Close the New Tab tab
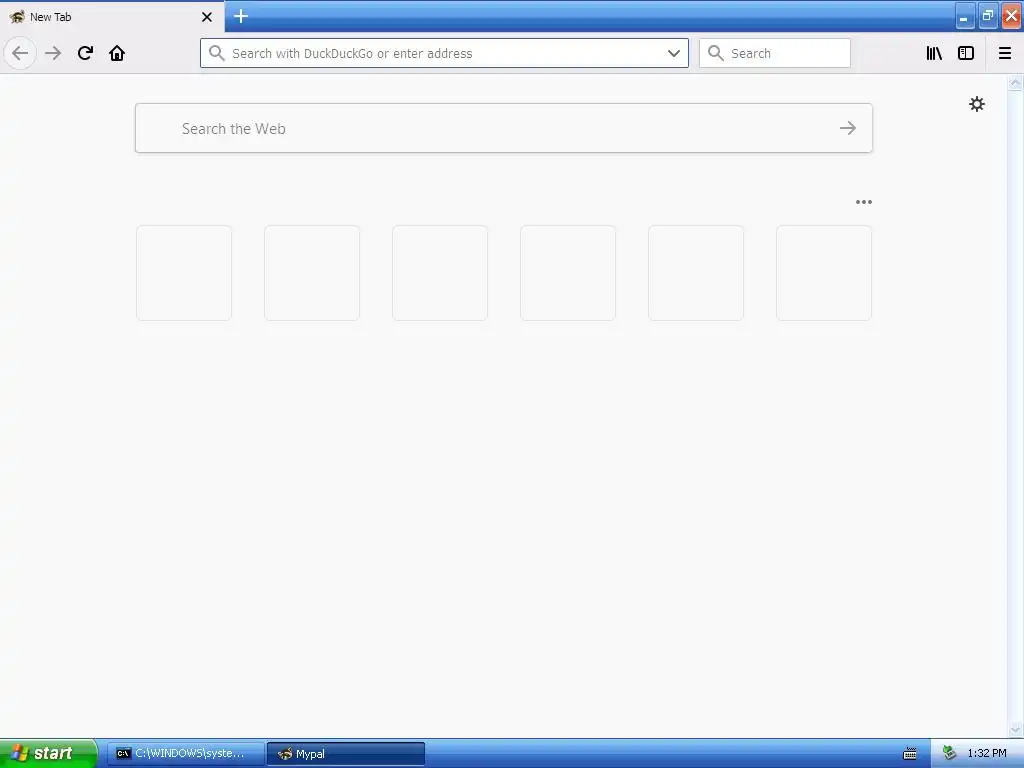Screen dimensions: 1024x768 [207, 17]
